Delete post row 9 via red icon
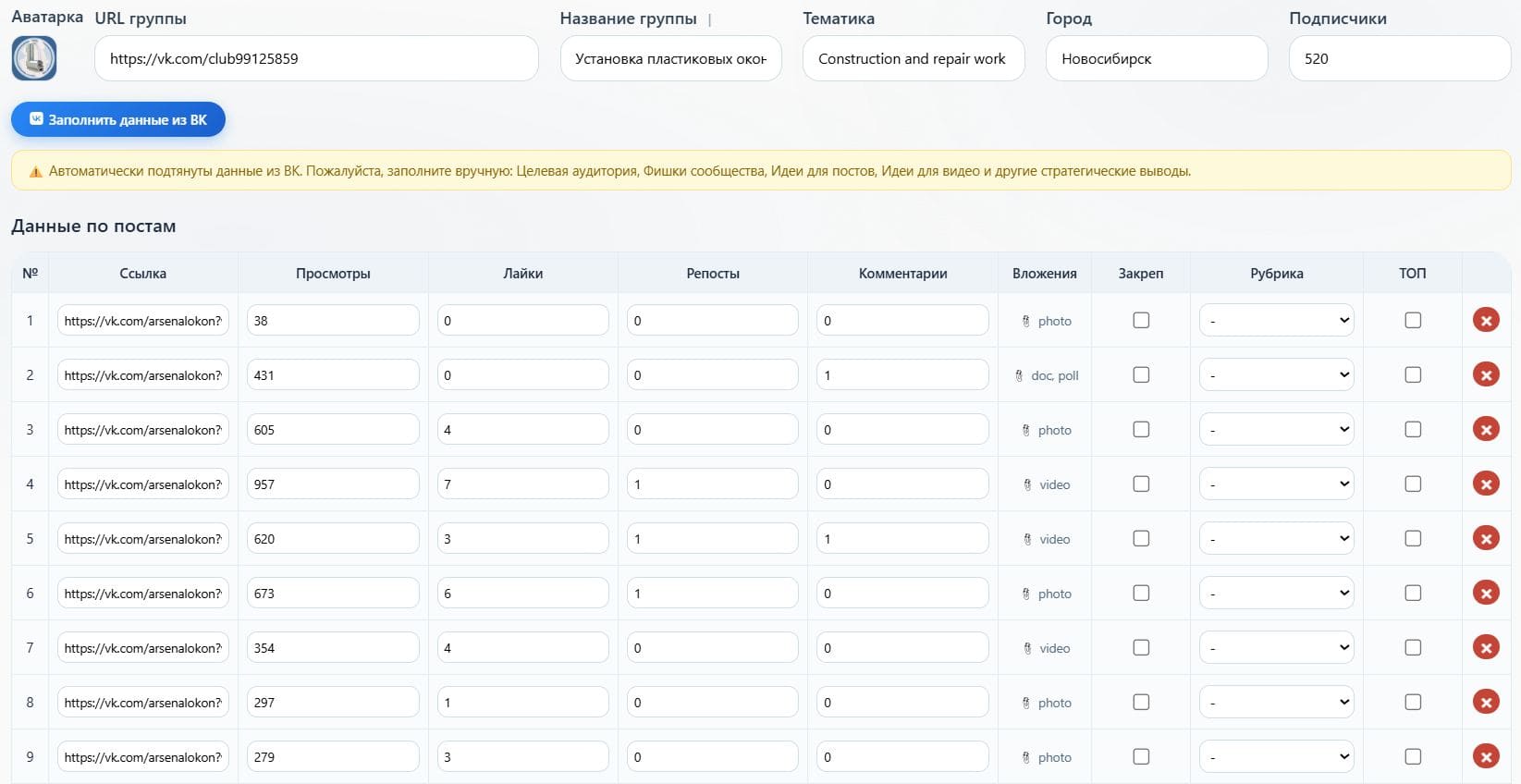Screen dimensions: 1521x784 [1486, 757]
